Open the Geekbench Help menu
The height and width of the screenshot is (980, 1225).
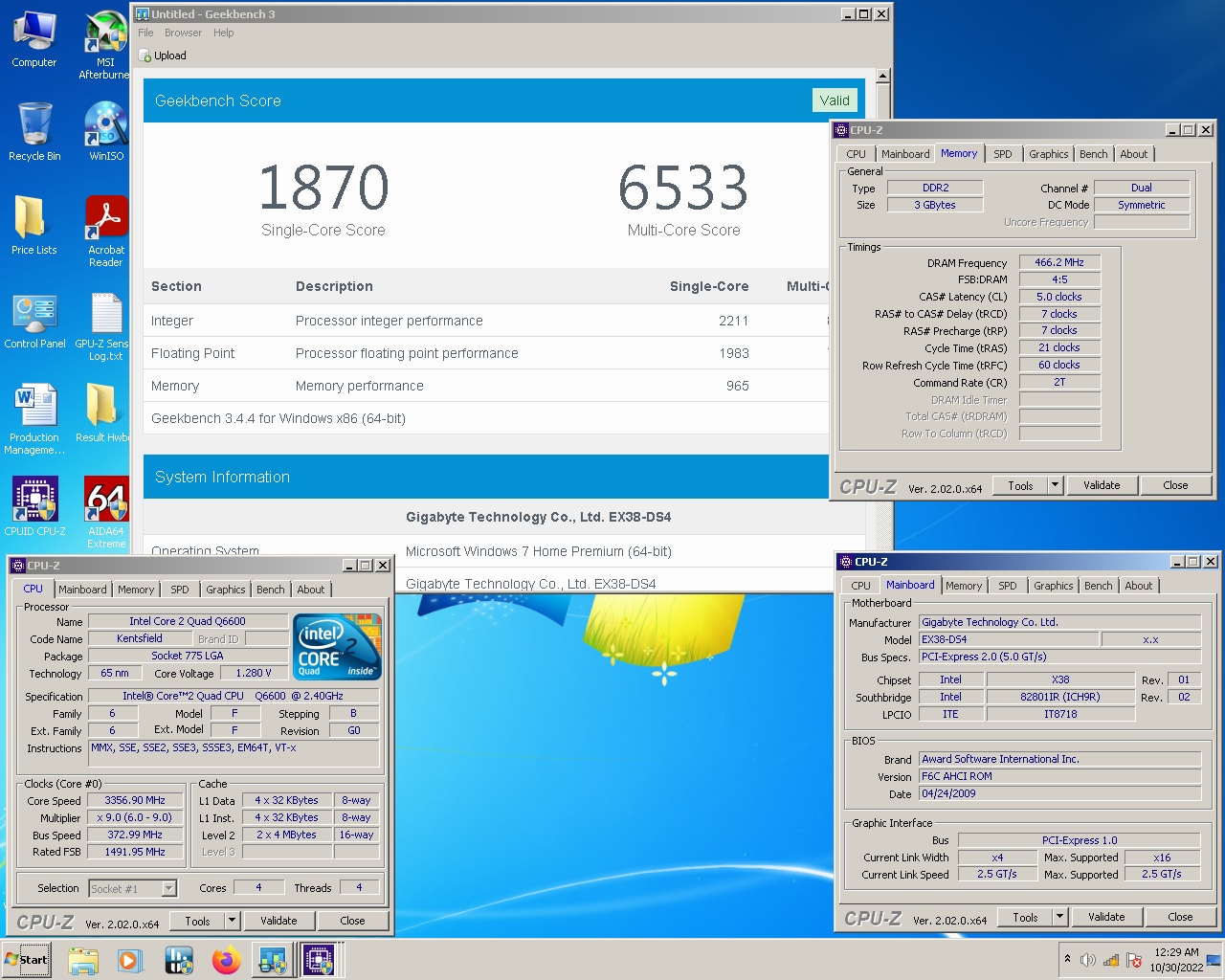(x=223, y=33)
